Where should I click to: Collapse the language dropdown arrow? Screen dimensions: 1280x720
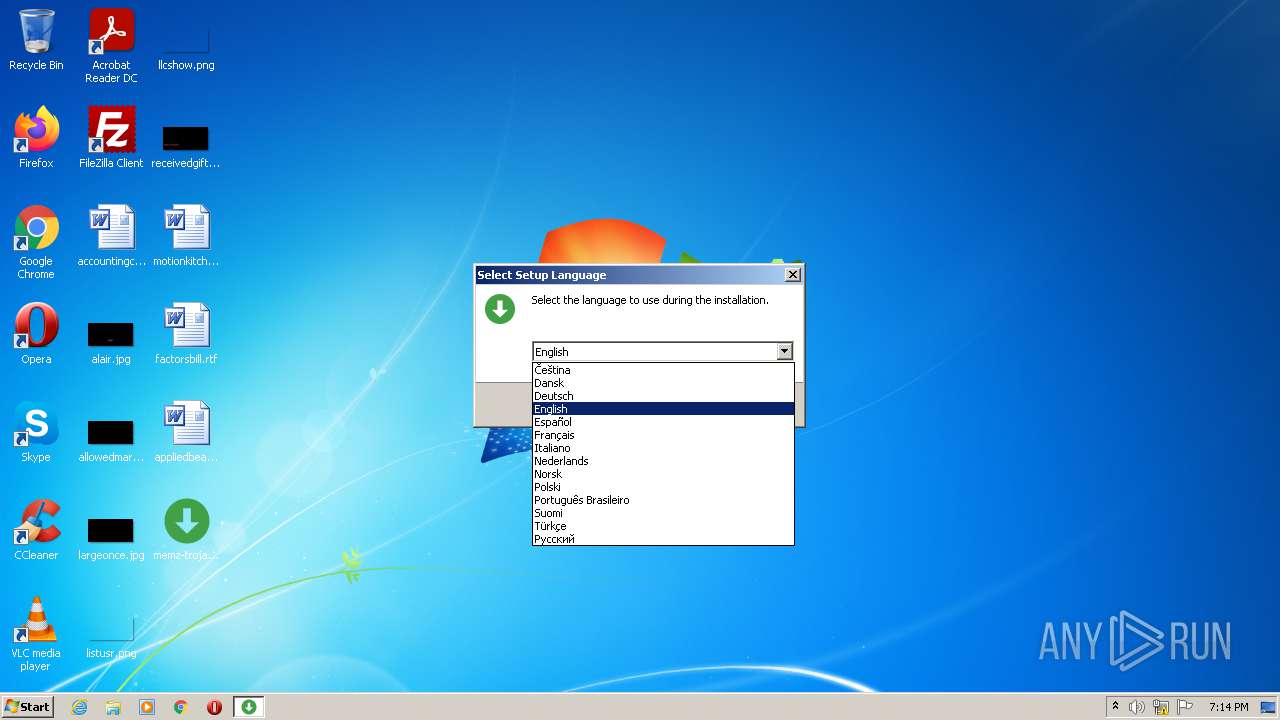click(x=784, y=351)
